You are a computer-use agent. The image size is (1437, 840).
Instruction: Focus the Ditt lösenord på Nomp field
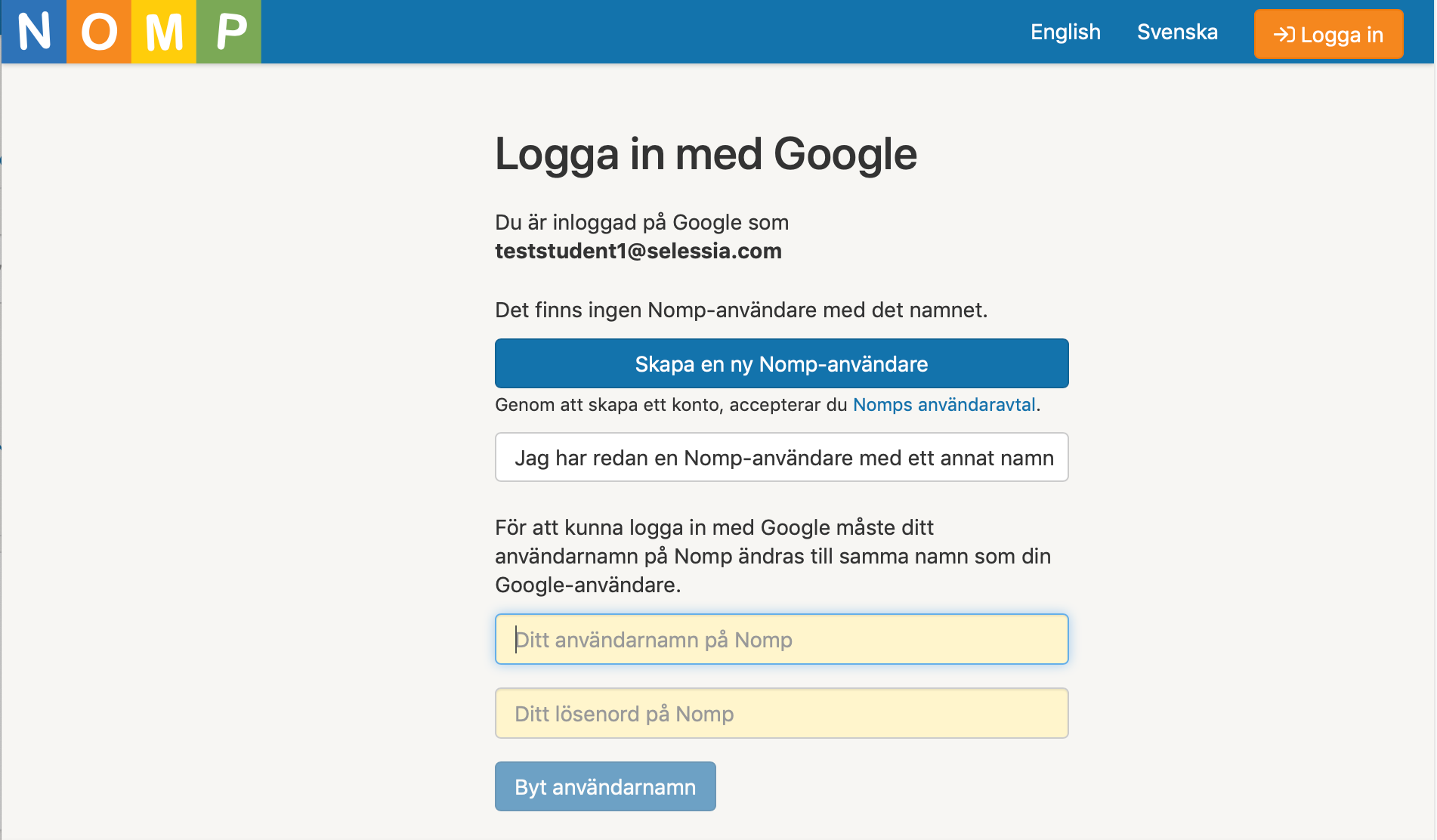click(781, 713)
